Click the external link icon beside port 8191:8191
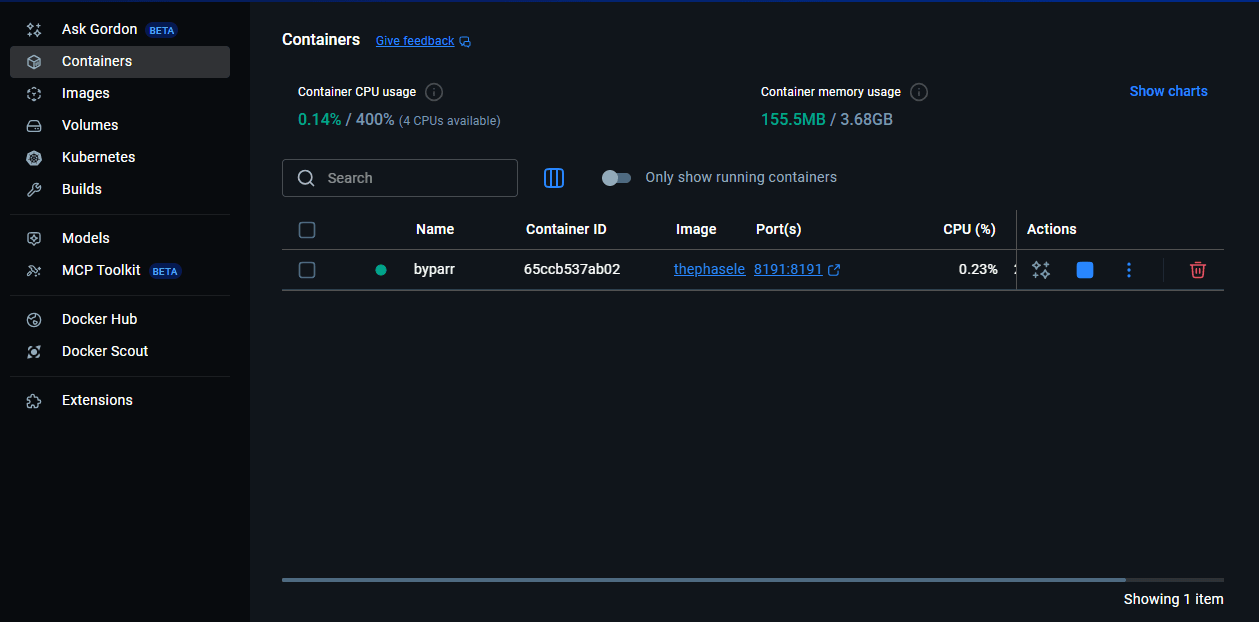This screenshot has width=1259, height=622. 834,270
